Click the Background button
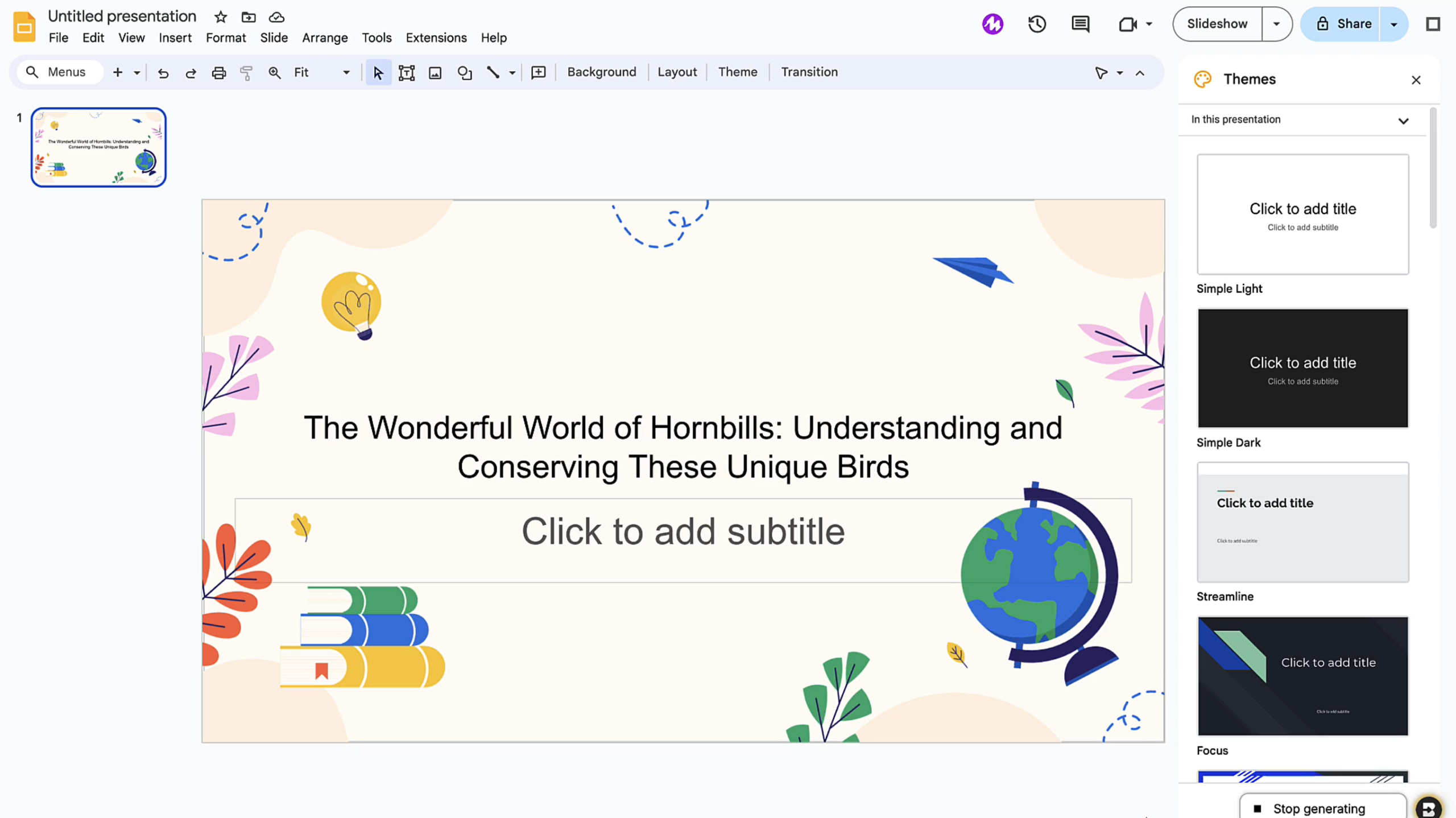The width and height of the screenshot is (1456, 818). 601,72
